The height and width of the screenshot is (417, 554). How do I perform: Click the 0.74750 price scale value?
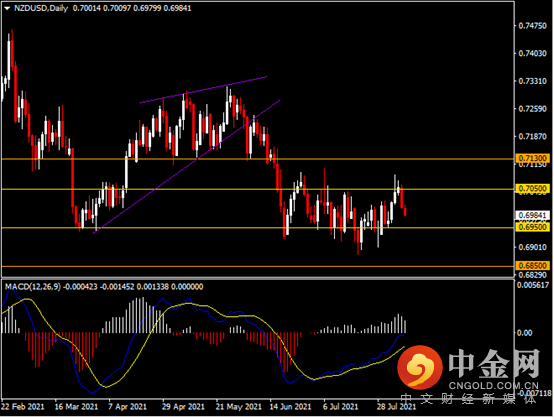532,26
